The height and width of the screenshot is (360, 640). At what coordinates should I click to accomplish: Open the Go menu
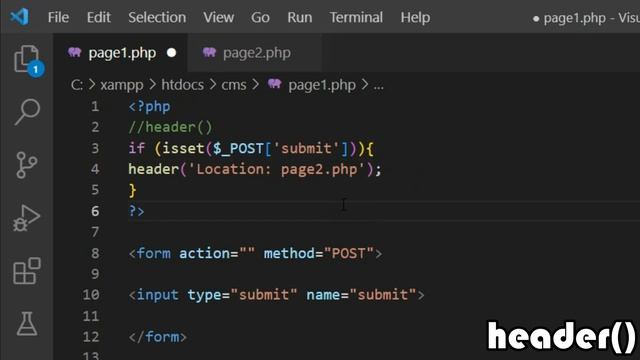pos(260,18)
